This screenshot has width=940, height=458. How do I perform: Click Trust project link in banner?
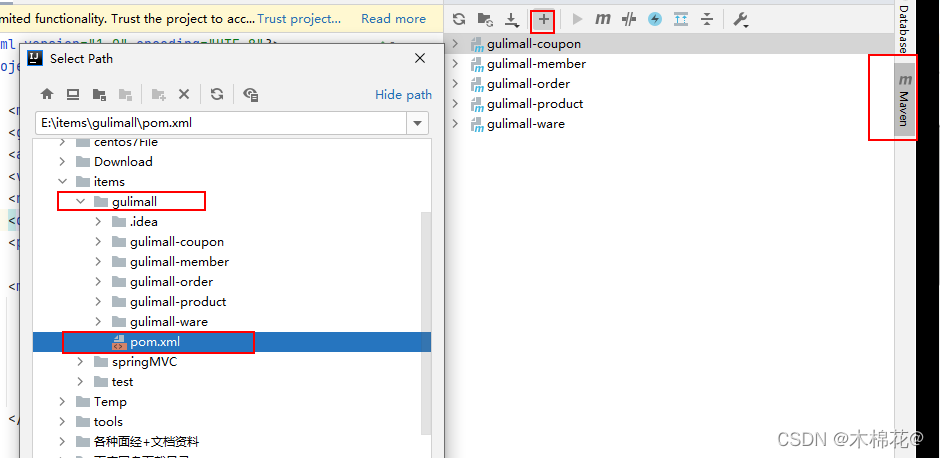tap(299, 19)
